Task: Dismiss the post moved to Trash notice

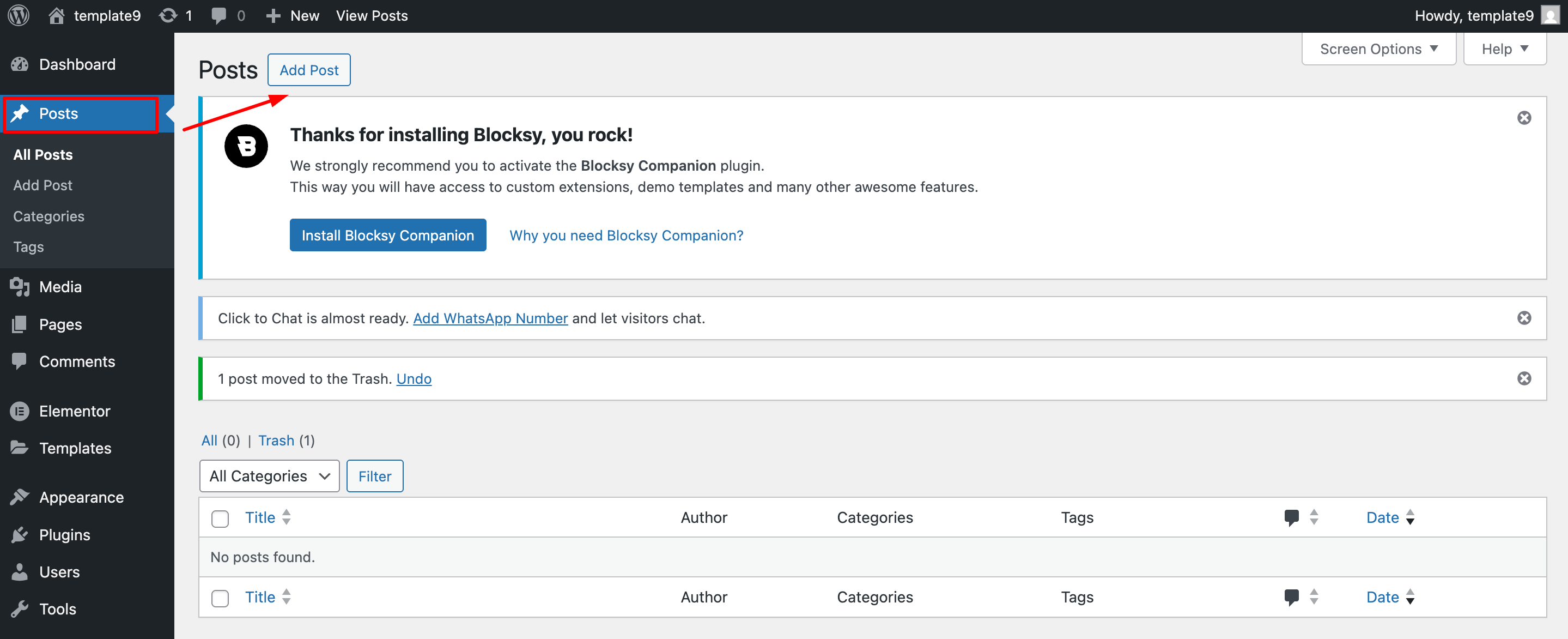Action: coord(1523,378)
